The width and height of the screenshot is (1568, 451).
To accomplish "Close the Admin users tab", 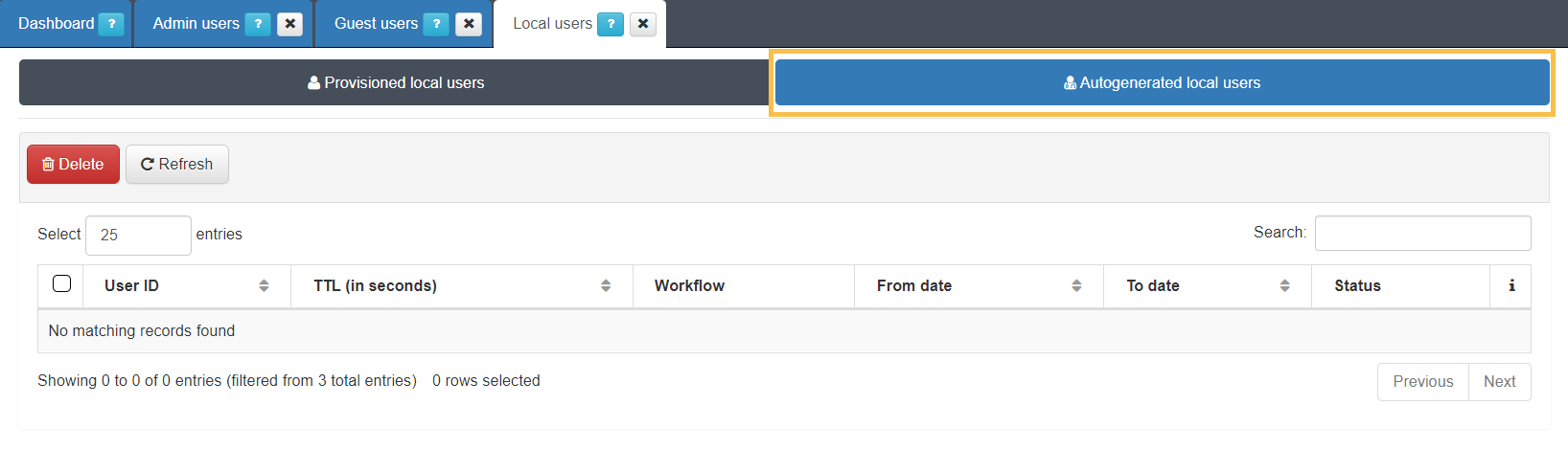I will coord(289,24).
